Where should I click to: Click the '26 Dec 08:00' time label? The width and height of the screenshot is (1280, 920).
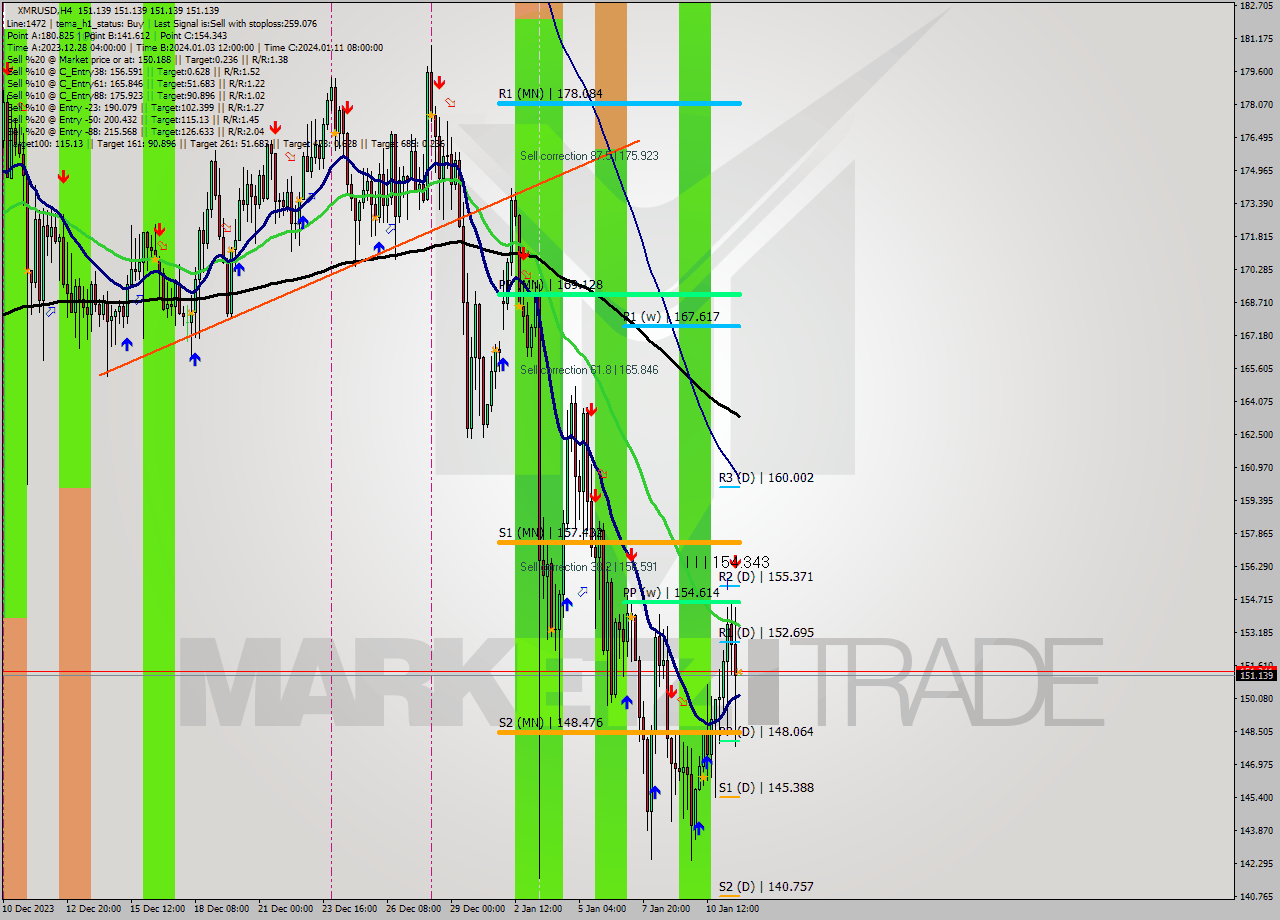point(414,909)
